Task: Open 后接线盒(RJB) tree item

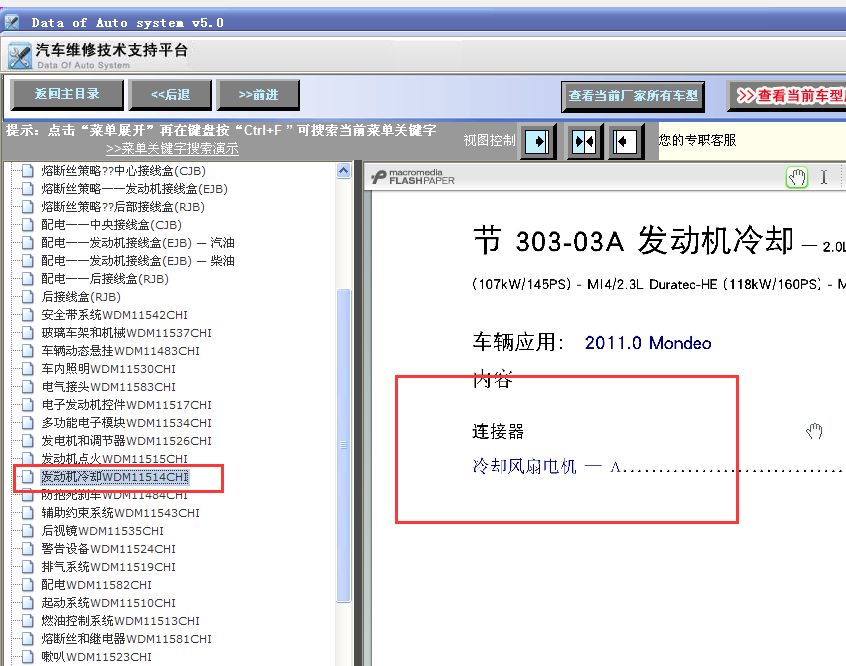Action: coord(81,297)
